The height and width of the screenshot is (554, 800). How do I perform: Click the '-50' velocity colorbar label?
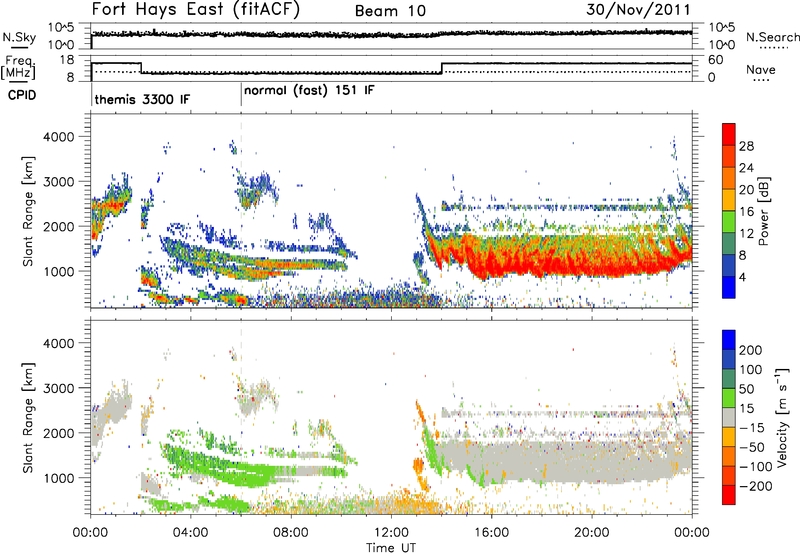pos(752,447)
